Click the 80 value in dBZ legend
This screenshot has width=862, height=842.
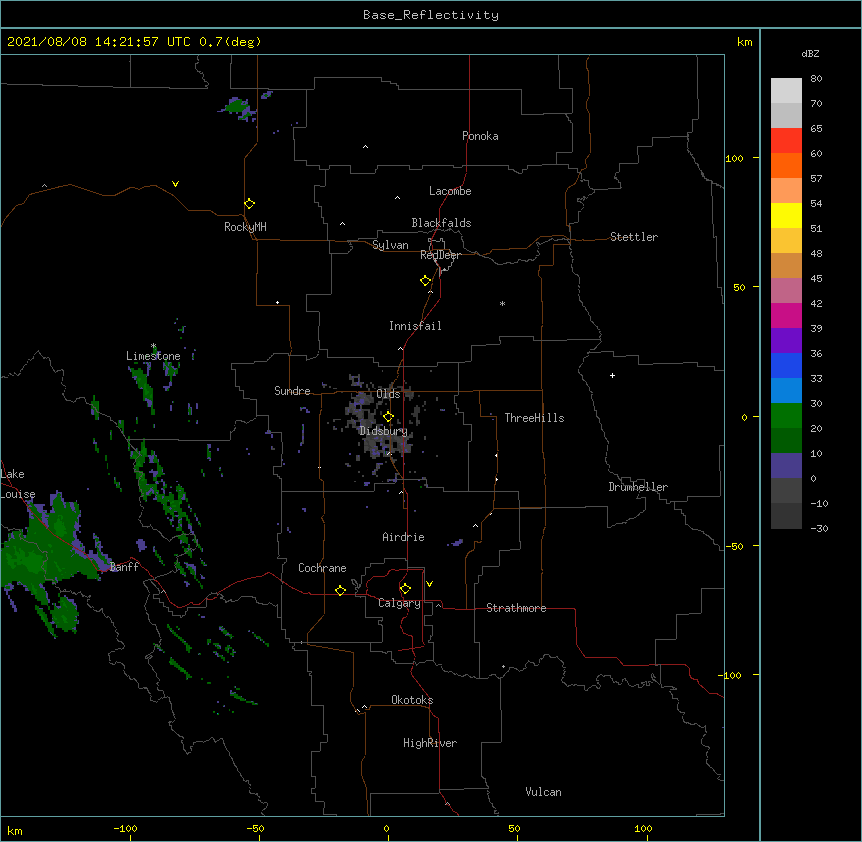tap(816, 78)
